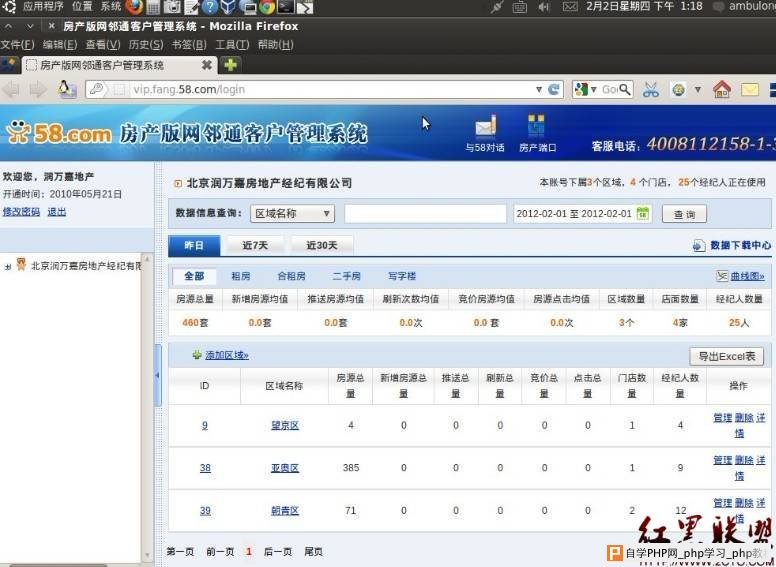The height and width of the screenshot is (567, 776).
Task: Click the yellow envelope toolbar icon
Action: (x=750, y=90)
